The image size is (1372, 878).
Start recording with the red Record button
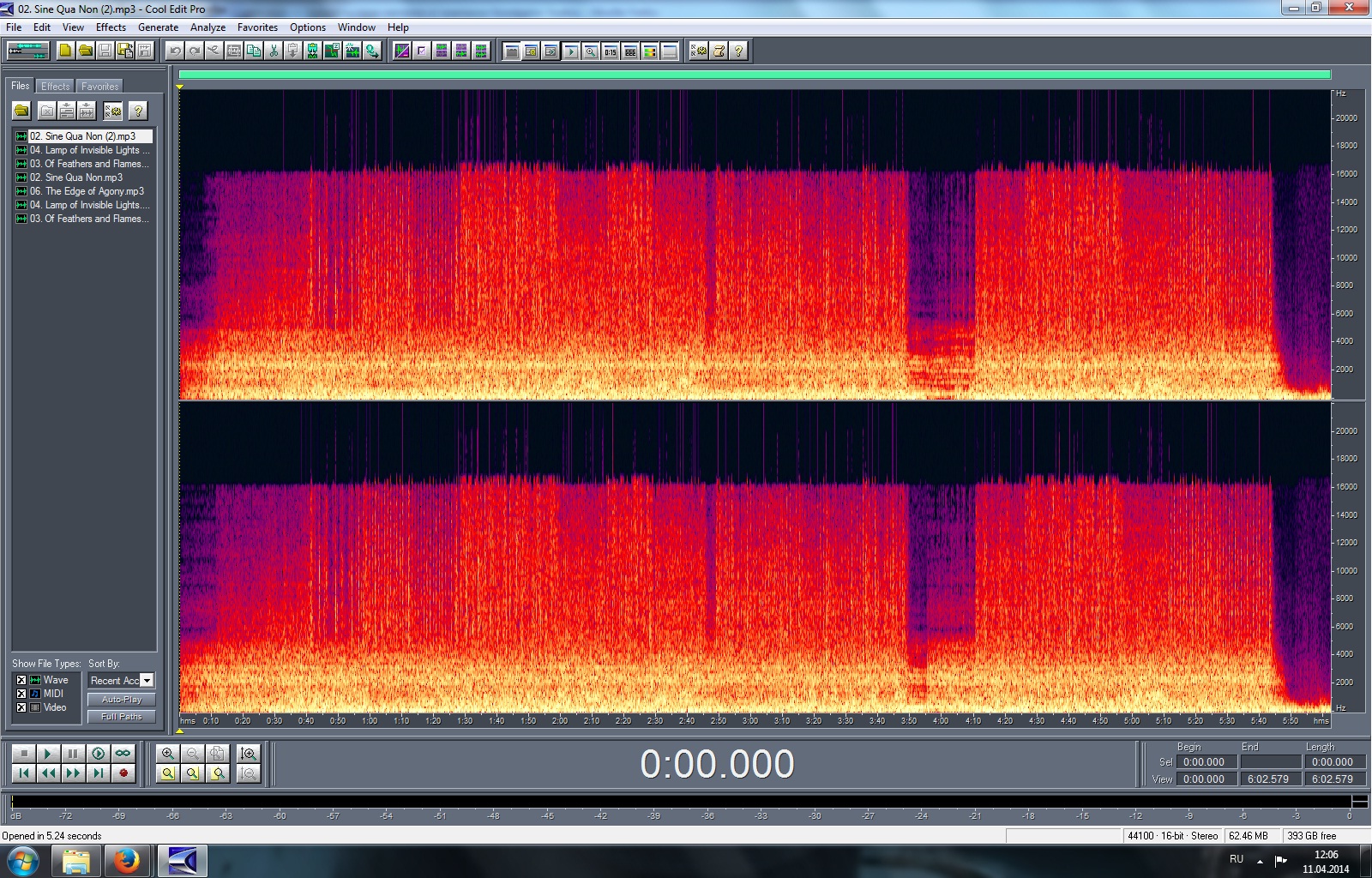coord(123,773)
